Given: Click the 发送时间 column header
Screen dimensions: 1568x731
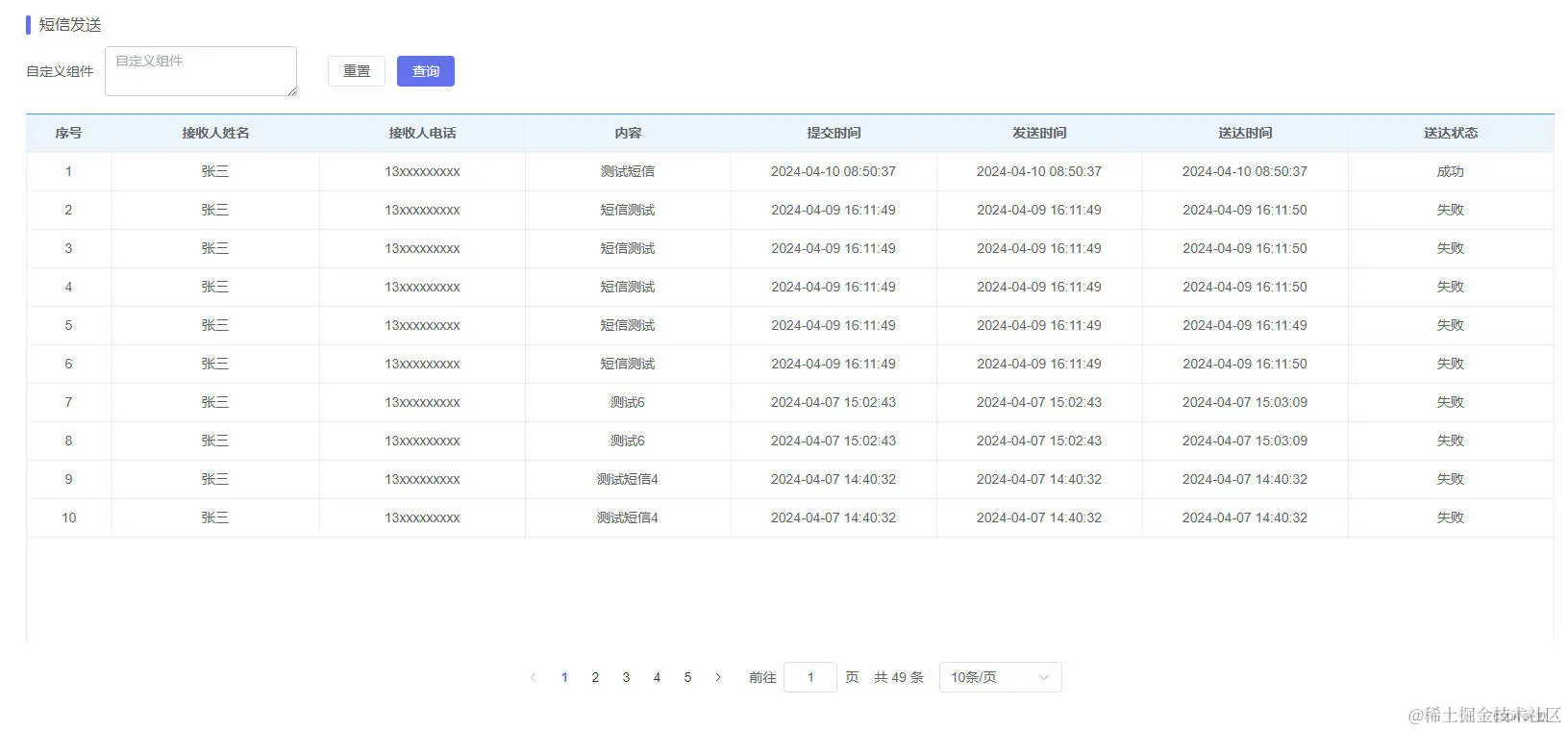Looking at the screenshot, I should [1039, 133].
